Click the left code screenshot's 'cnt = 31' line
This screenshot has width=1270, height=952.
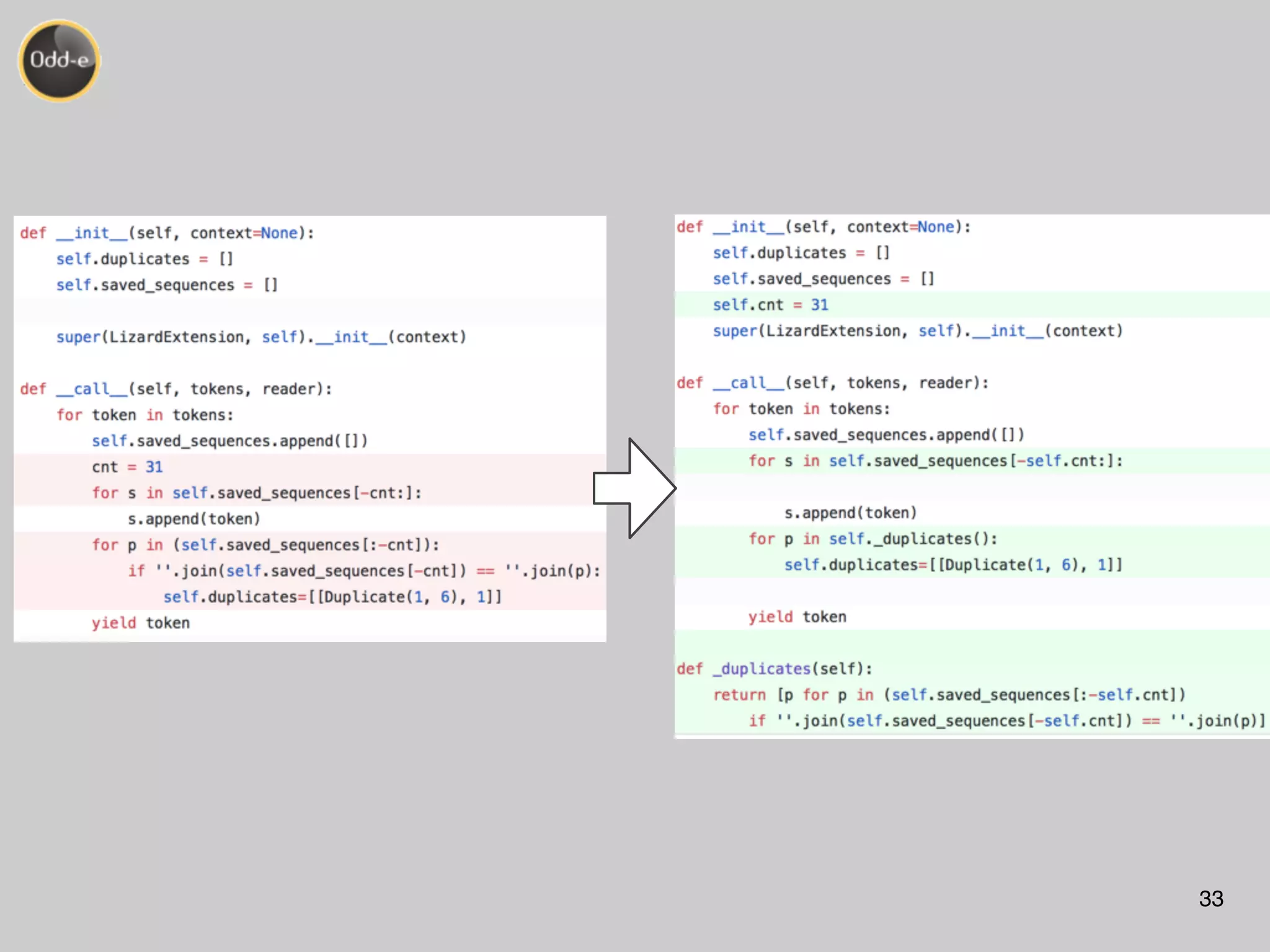(127, 467)
